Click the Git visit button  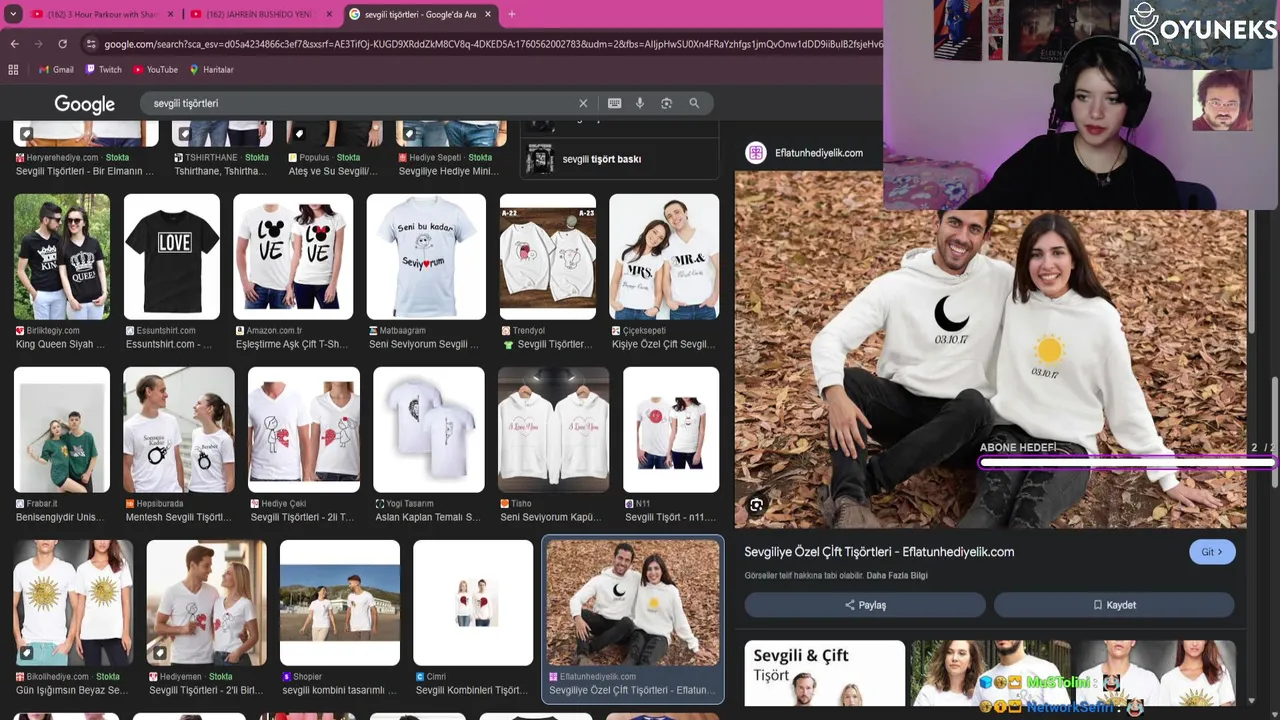point(1212,552)
